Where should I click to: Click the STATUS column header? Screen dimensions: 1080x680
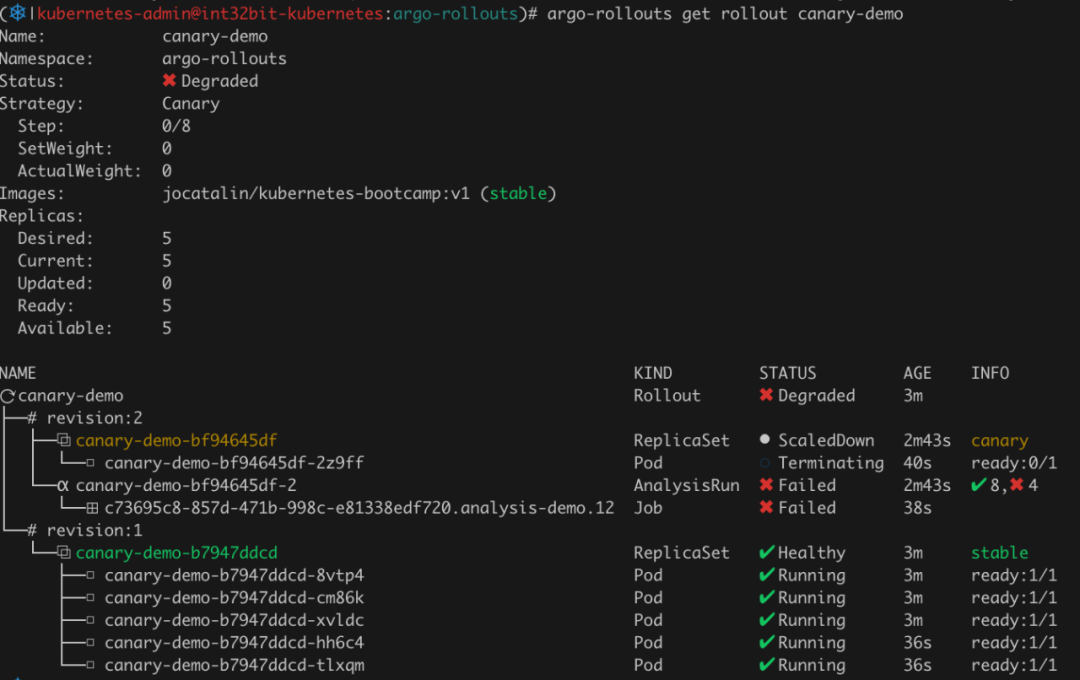787,373
